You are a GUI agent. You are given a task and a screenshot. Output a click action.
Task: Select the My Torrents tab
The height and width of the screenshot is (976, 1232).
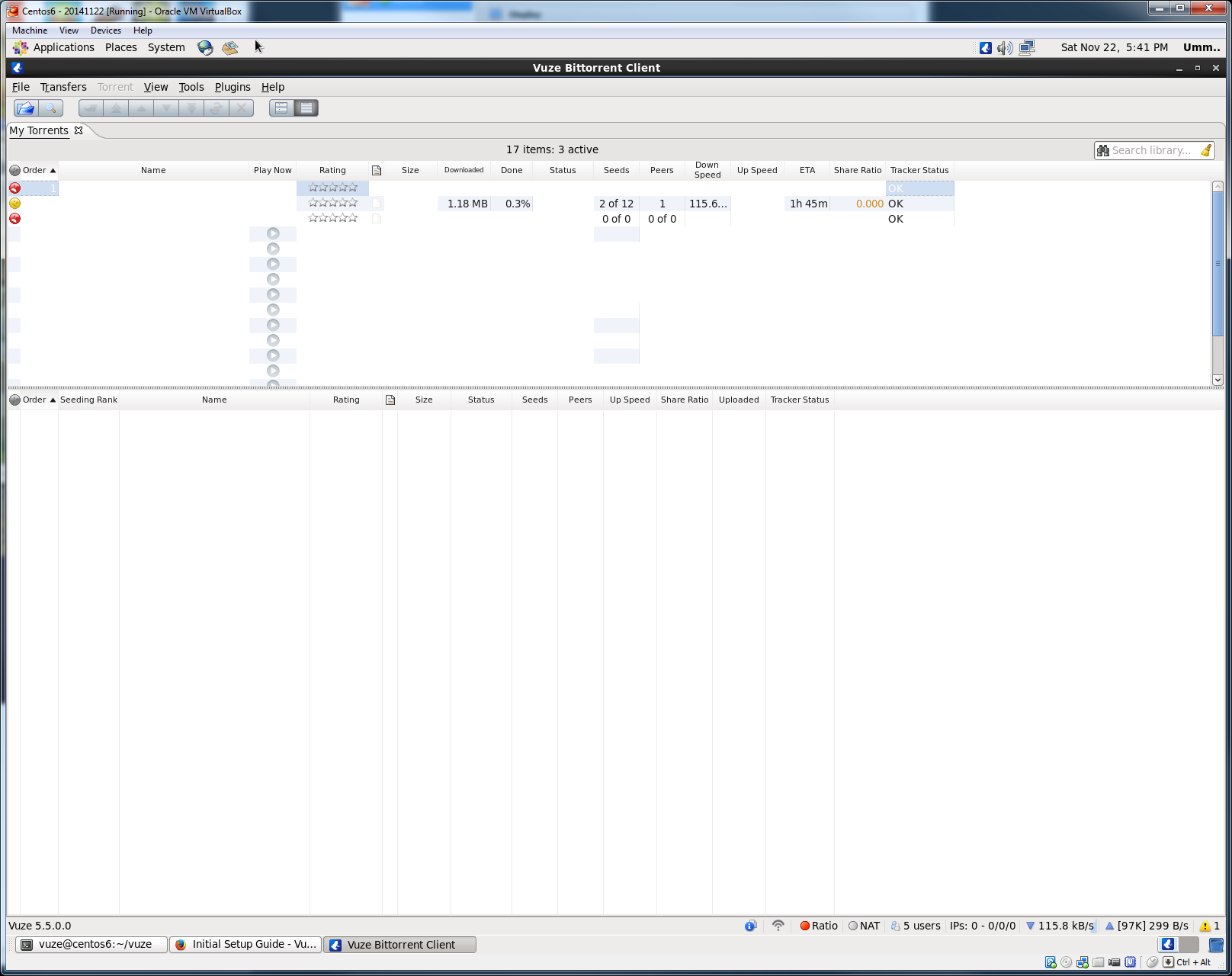click(x=39, y=130)
